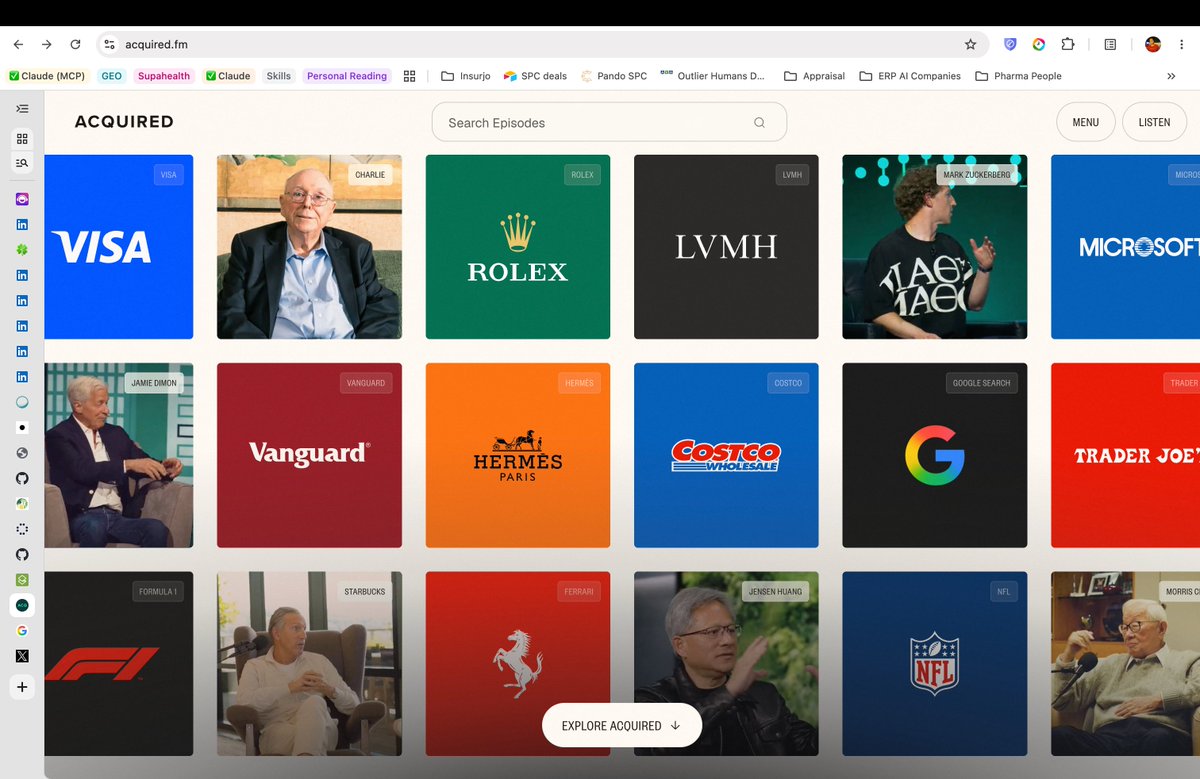1200x779 pixels.
Task: Open the Microsoft episode tile
Action: coord(1125,247)
